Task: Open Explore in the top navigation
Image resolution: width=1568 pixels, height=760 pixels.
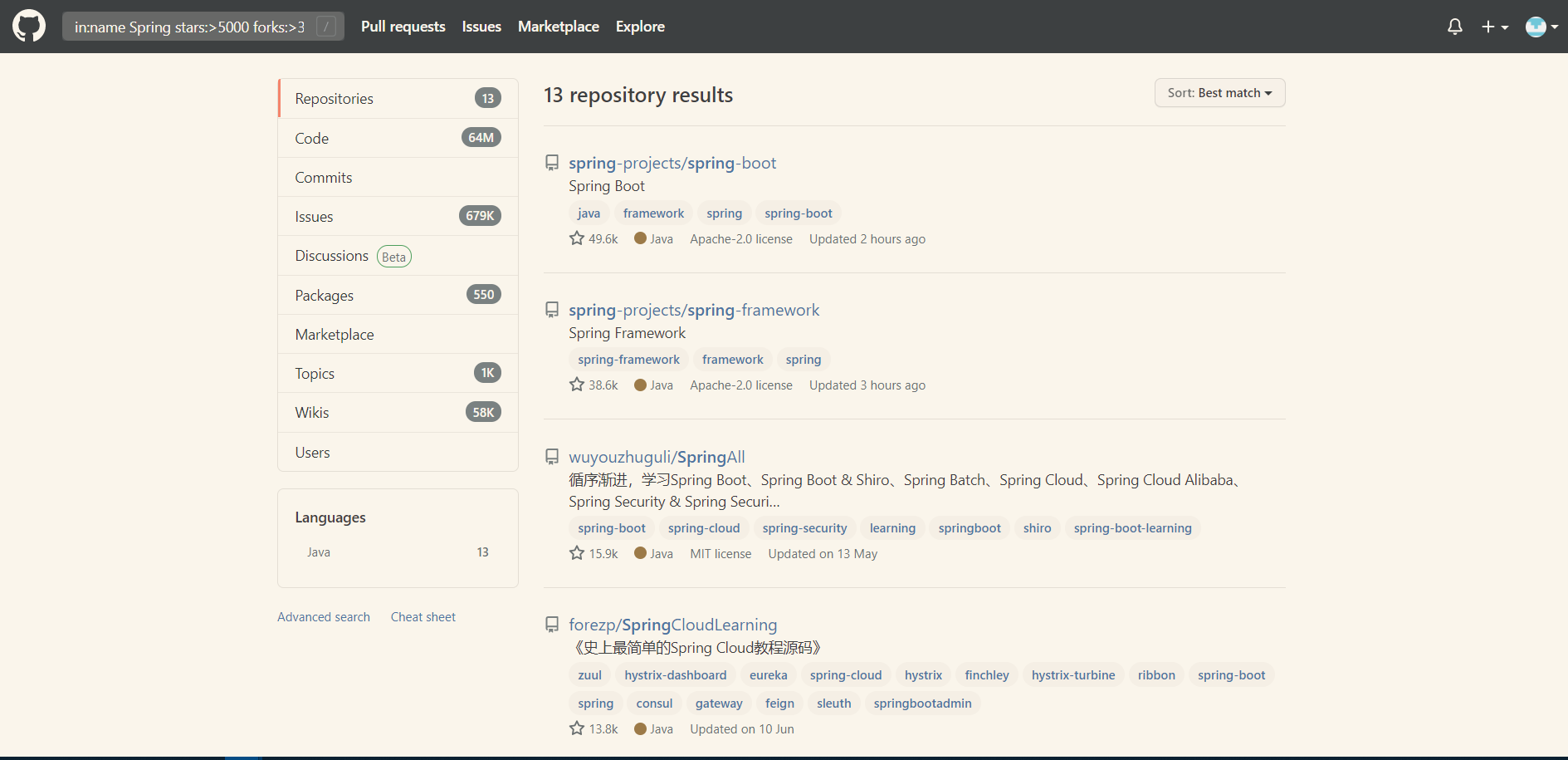Action: coord(640,27)
